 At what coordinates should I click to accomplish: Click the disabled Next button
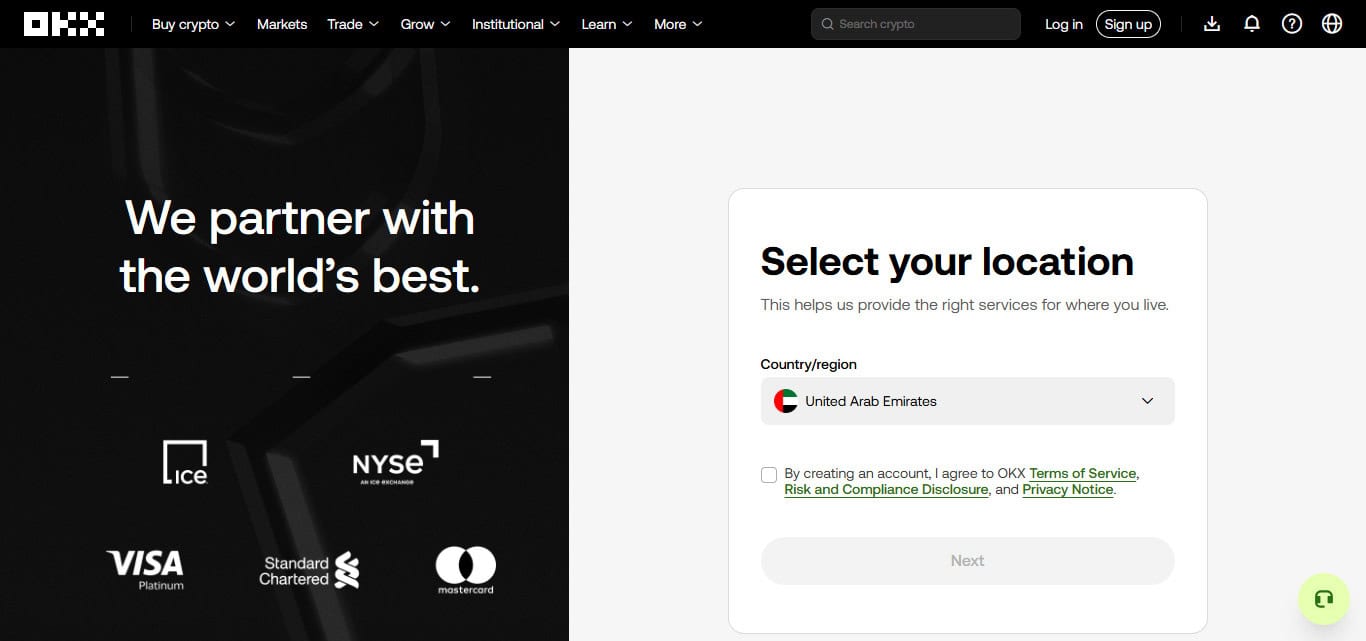click(967, 561)
